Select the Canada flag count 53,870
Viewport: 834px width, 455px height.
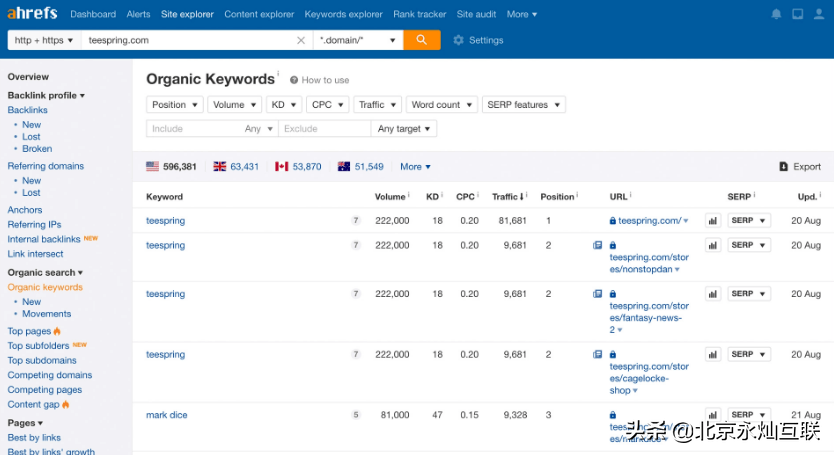pos(298,167)
